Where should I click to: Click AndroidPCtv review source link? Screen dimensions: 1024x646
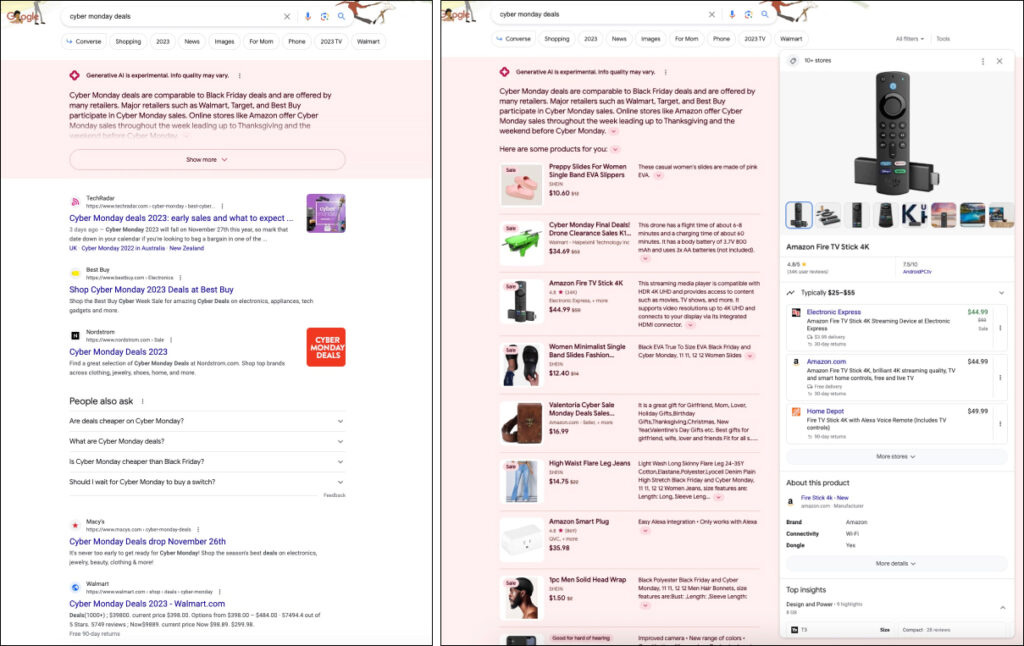point(917,272)
